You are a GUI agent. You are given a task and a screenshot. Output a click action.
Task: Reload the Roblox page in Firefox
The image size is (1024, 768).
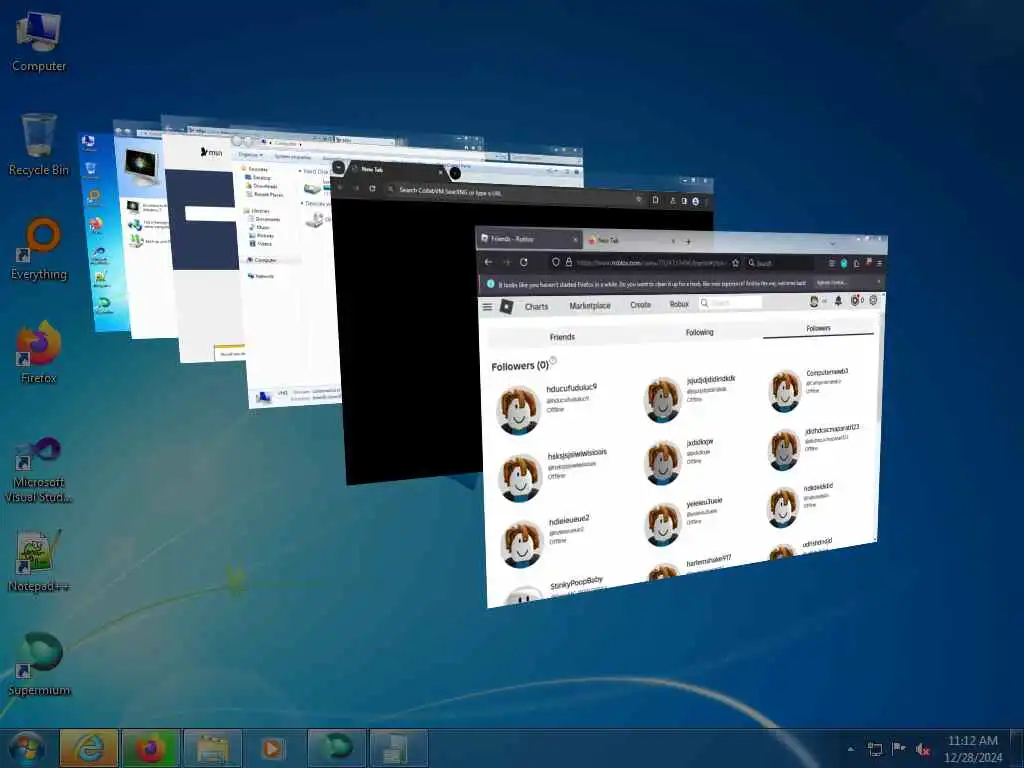click(x=524, y=262)
